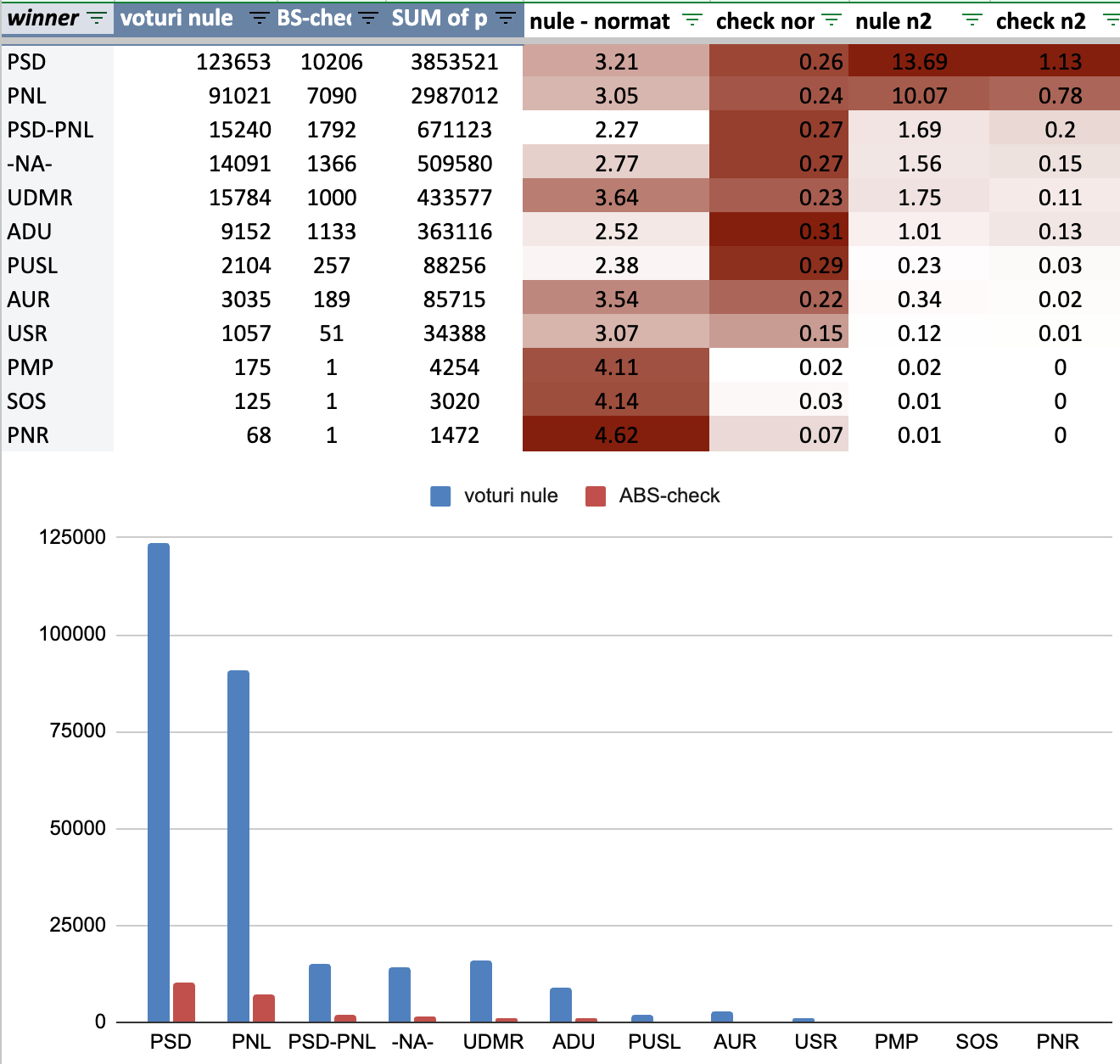Open the filter icon in winner column
Viewport: 1120px width, 1064px height.
(x=98, y=19)
